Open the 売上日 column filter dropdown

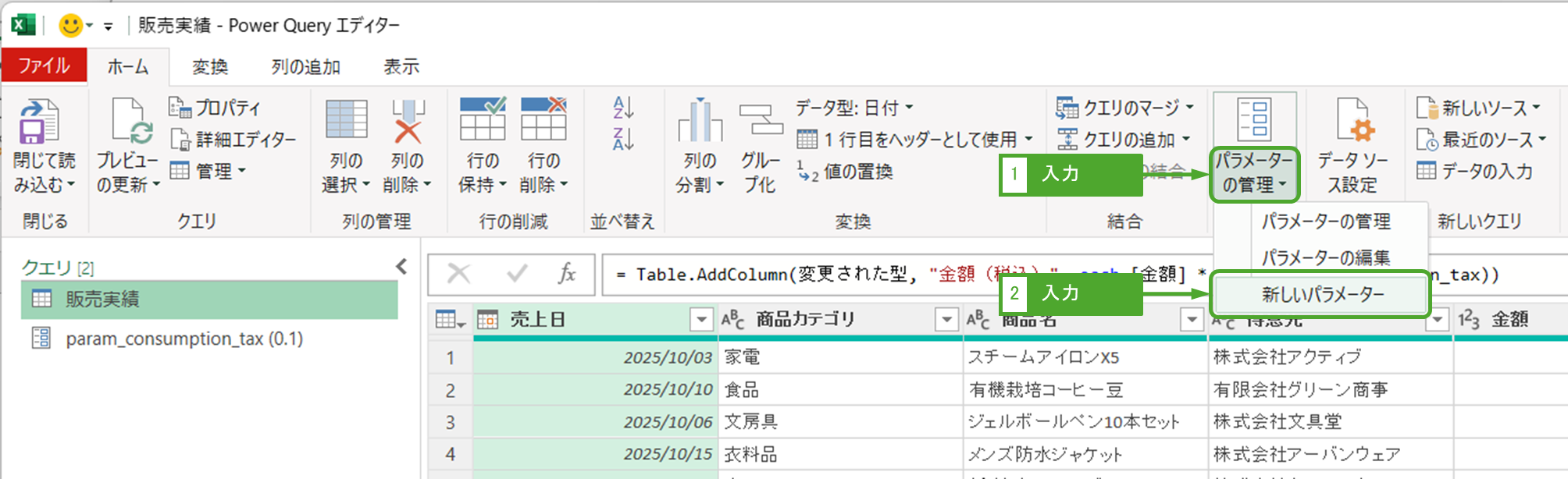(x=701, y=320)
